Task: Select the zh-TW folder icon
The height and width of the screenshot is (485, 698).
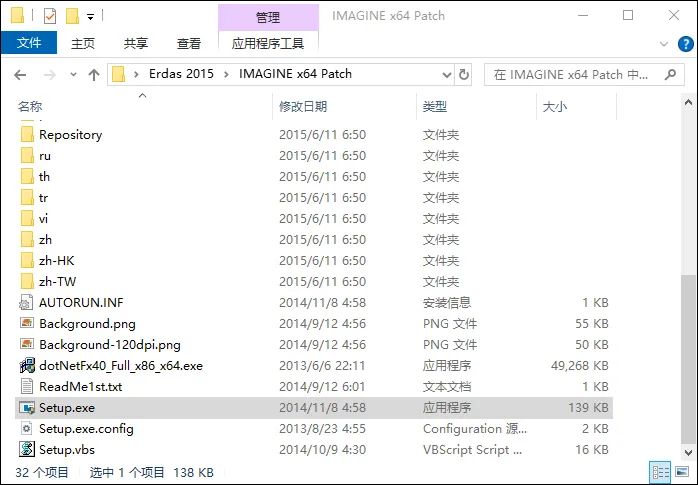Action: [27, 281]
